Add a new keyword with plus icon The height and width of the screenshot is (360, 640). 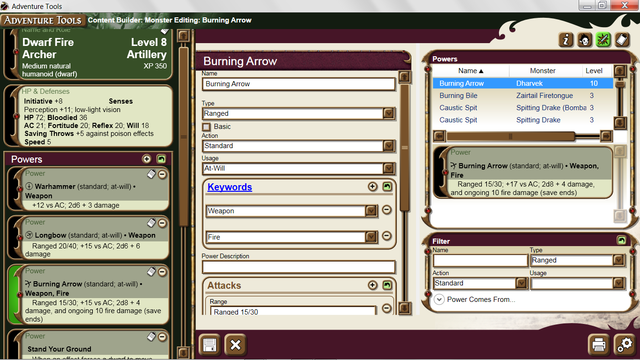coord(372,187)
